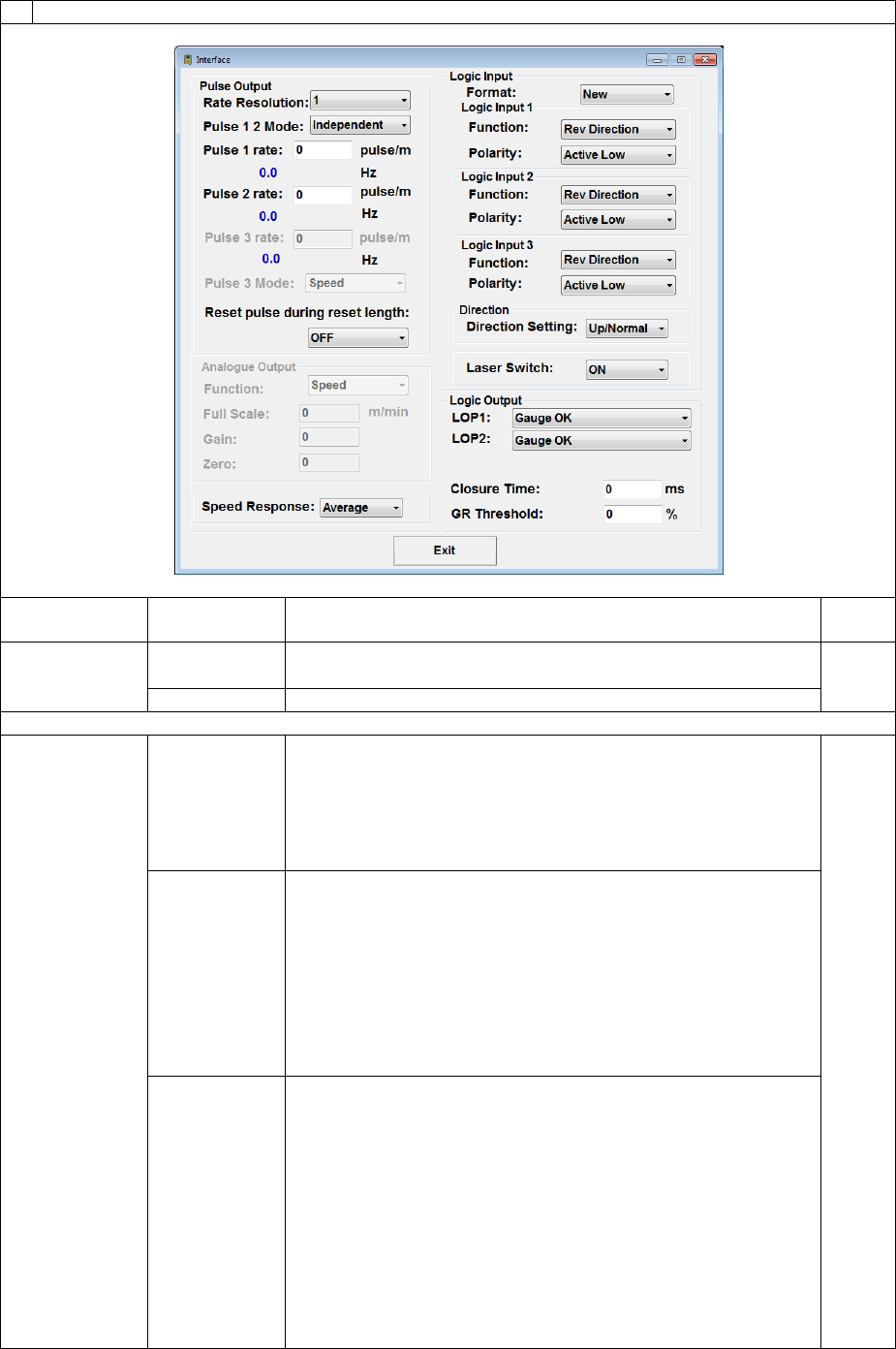Screen dimensions: 896x1349
Task: Click the Pulse 3 '0.0' Hz value
Action: (x=271, y=260)
